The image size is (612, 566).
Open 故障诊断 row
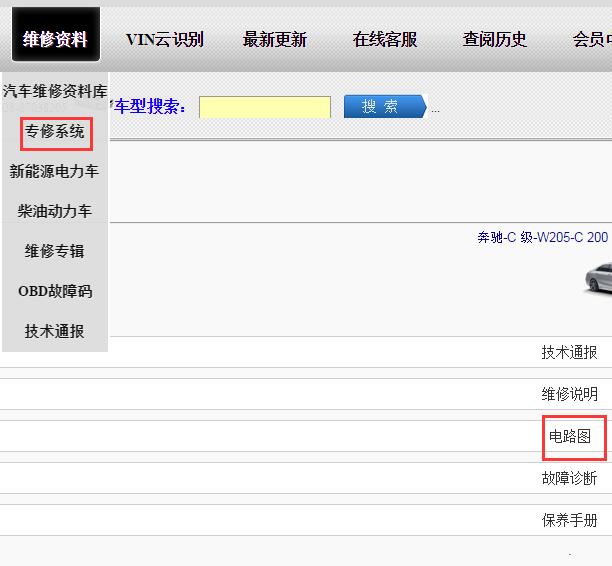click(569, 478)
